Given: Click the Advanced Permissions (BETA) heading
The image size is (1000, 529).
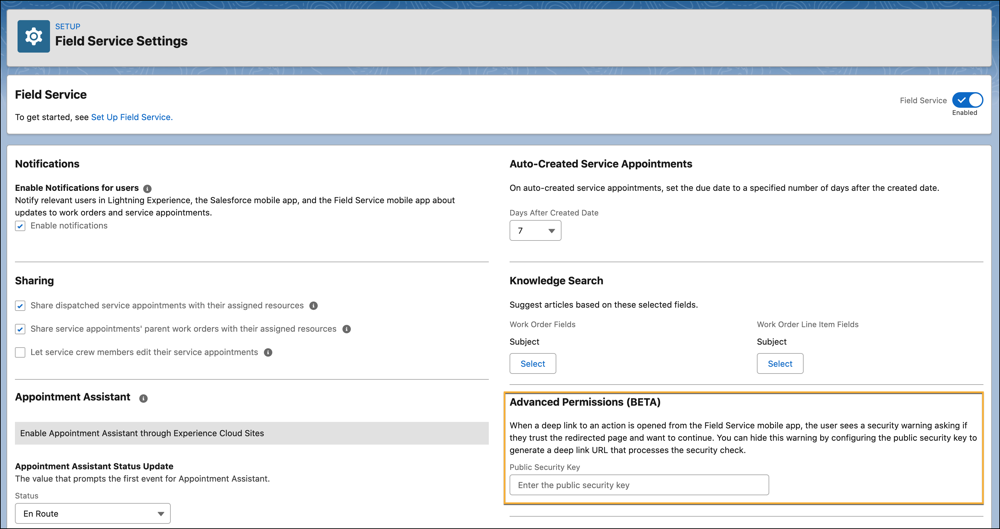Looking at the screenshot, I should tap(585, 402).
